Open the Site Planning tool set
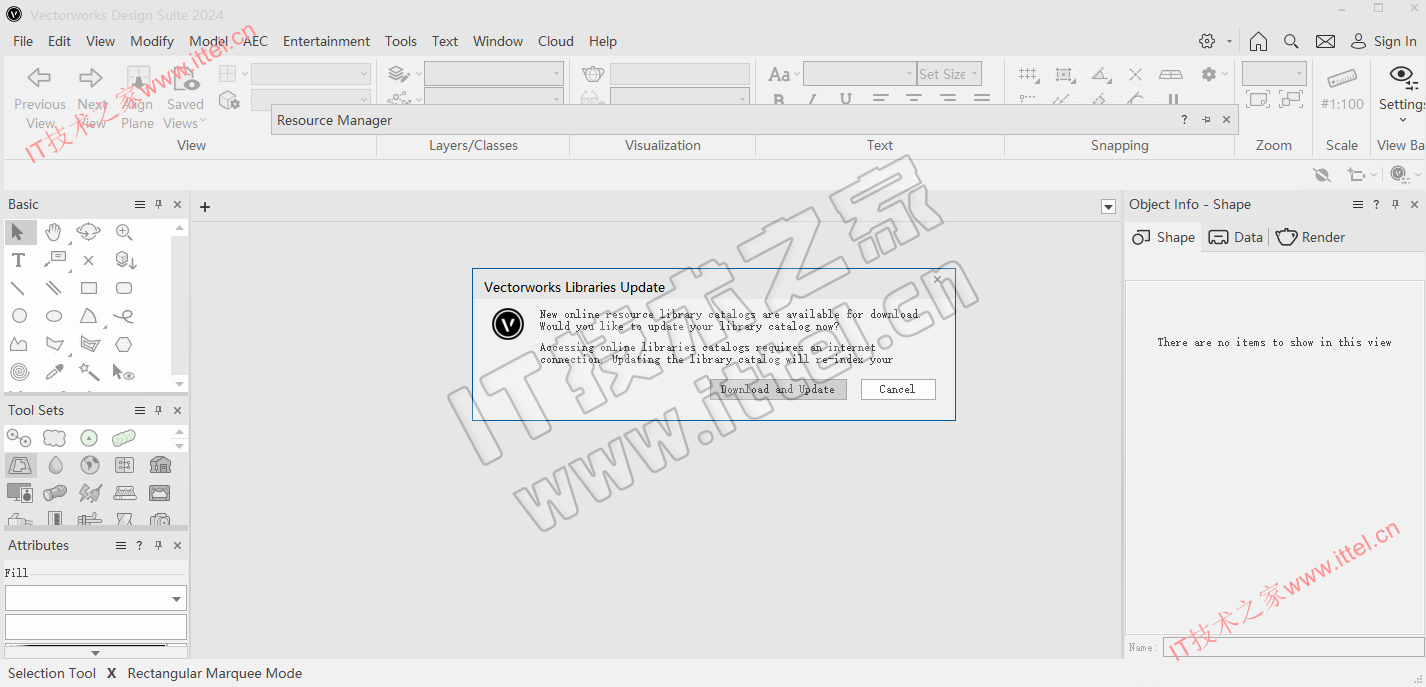 [20, 465]
